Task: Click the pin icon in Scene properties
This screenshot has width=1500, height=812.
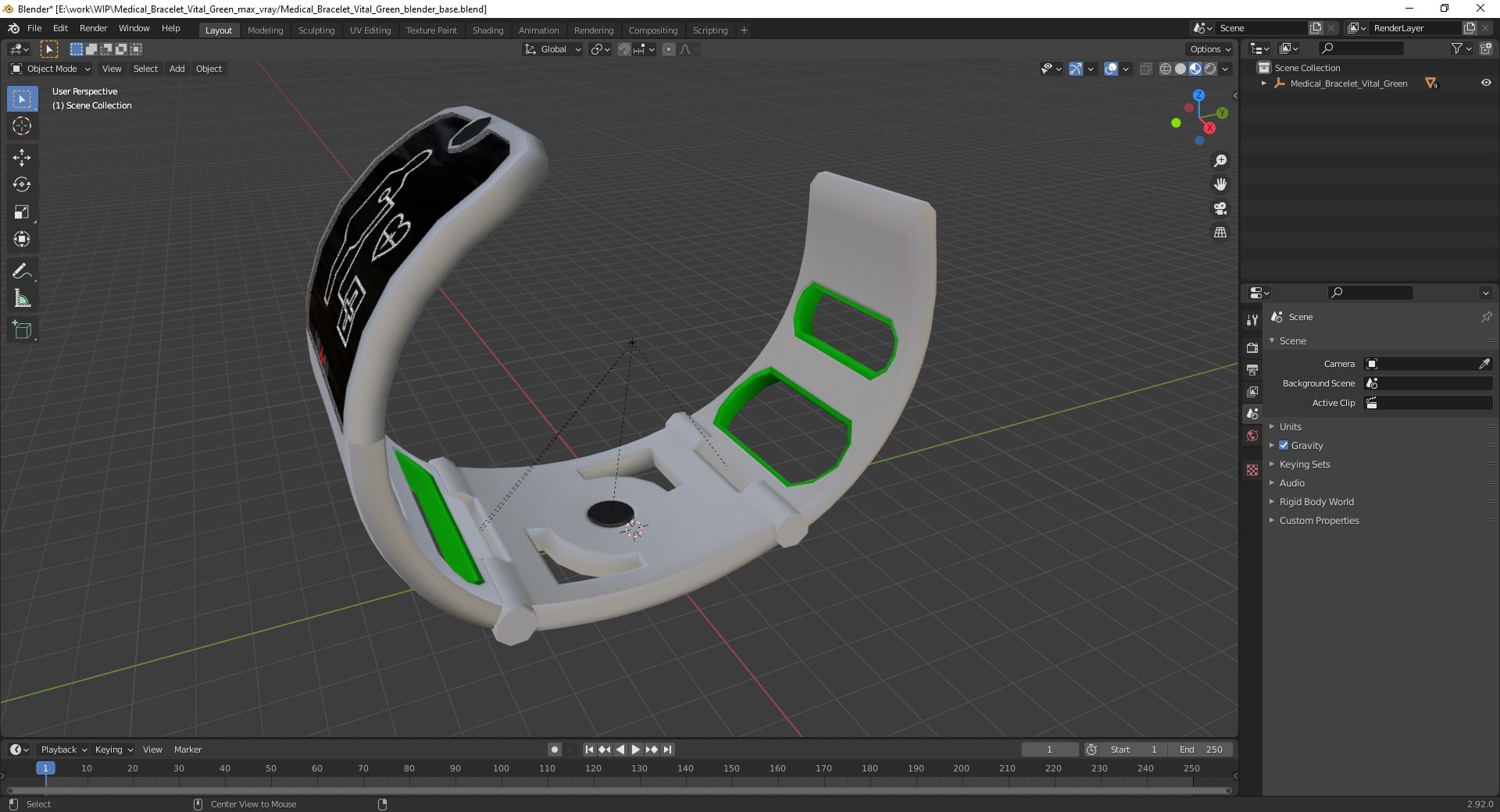Action: tap(1486, 317)
